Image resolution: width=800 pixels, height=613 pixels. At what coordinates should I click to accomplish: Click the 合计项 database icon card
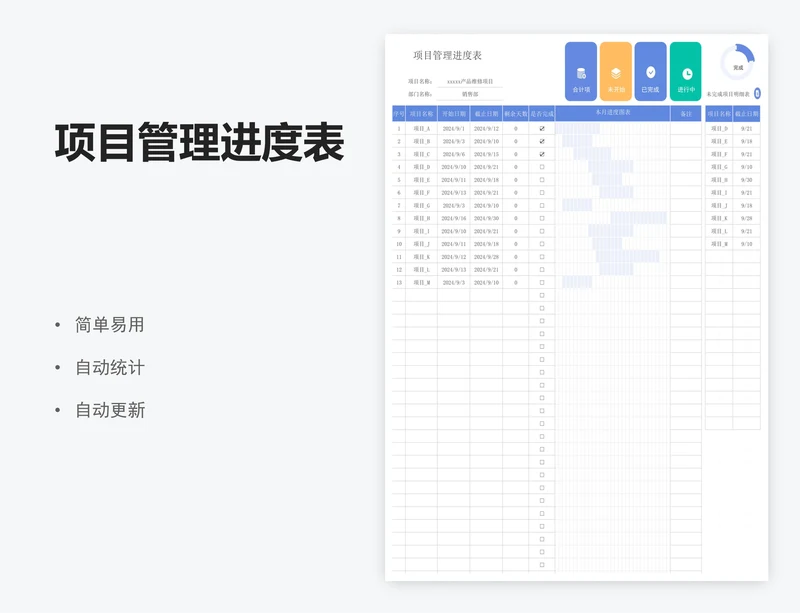click(x=581, y=71)
